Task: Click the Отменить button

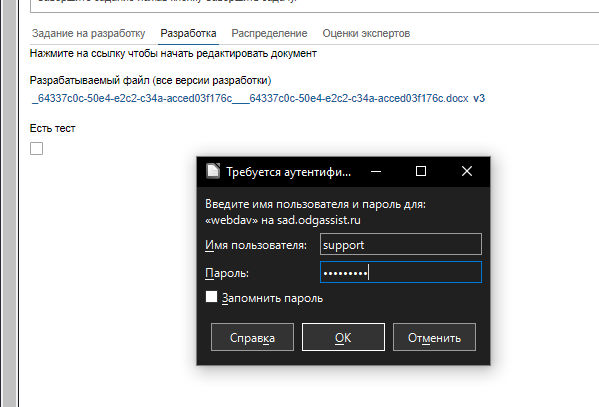Action: [434, 337]
